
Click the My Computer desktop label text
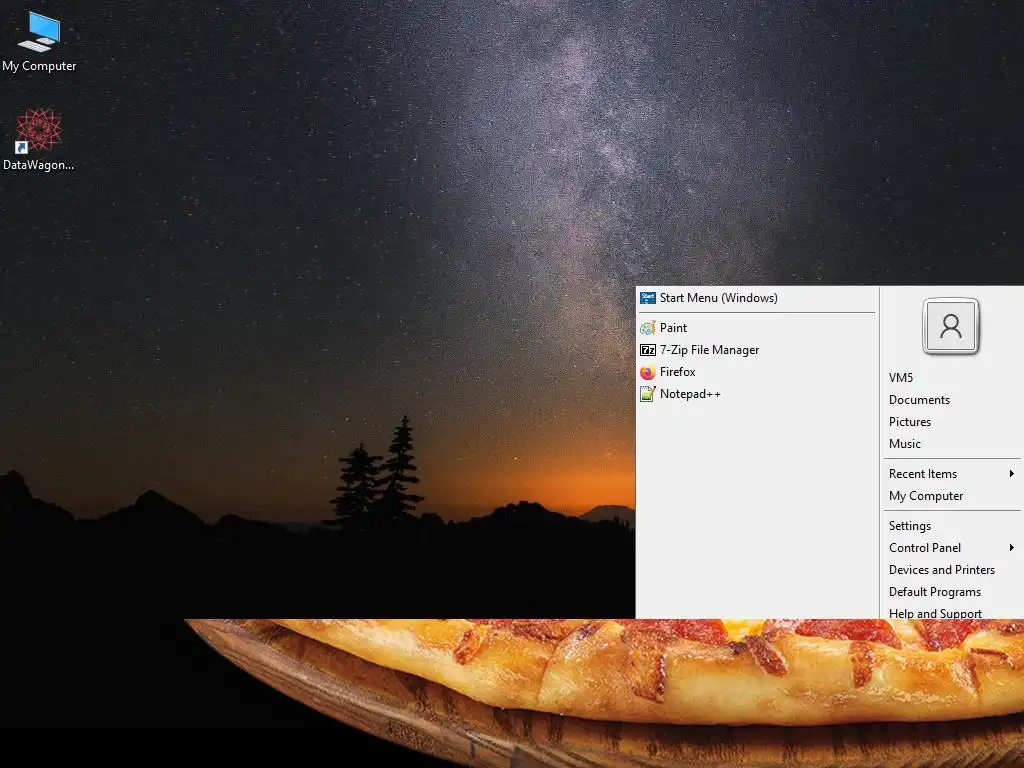tap(39, 66)
